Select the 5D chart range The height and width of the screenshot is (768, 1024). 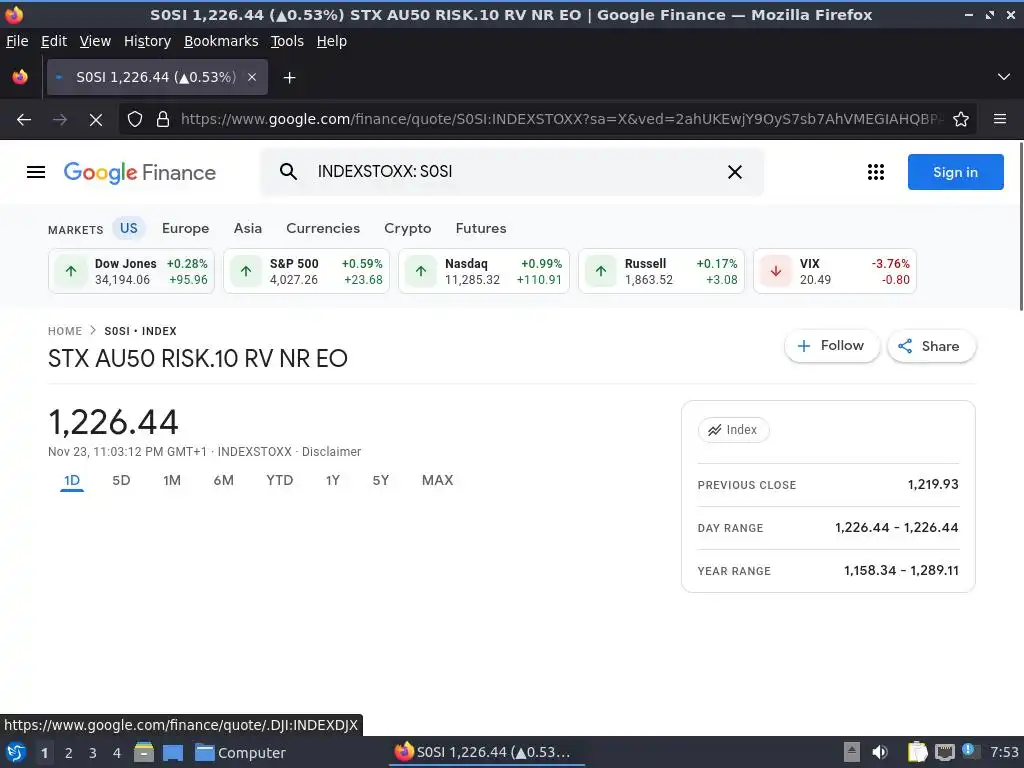pyautogui.click(x=121, y=481)
